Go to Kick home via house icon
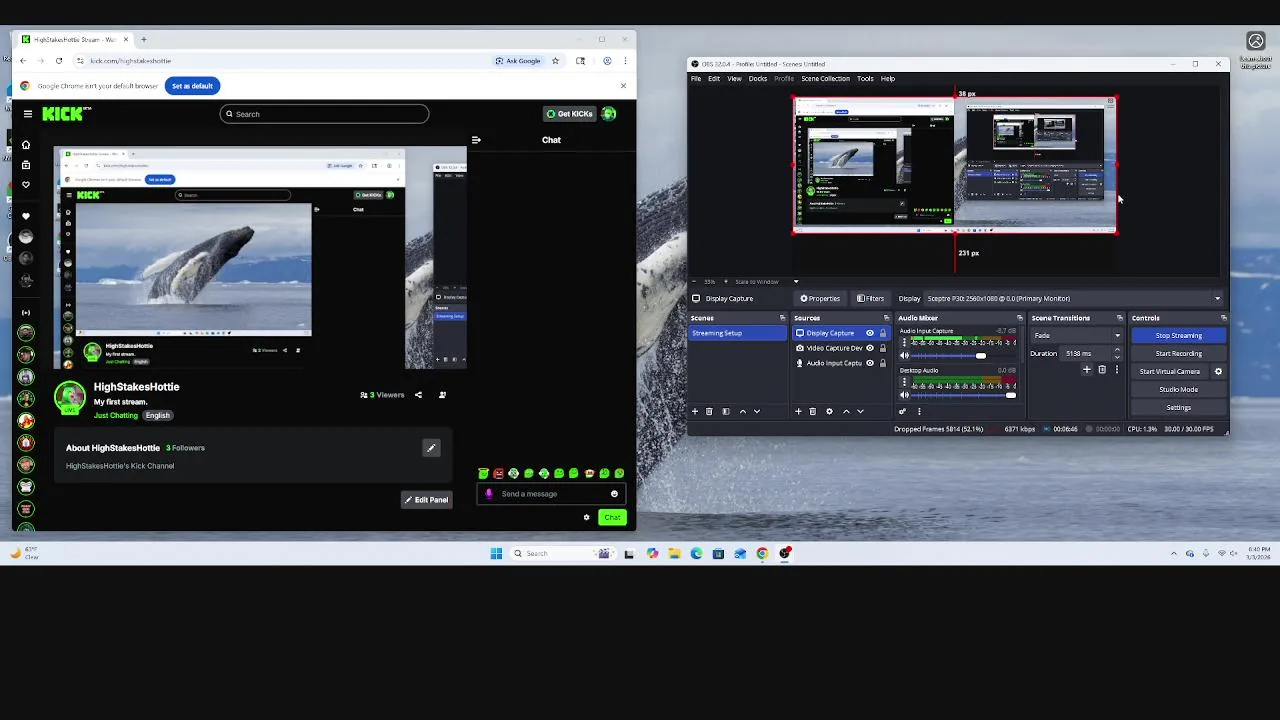Screen dimensions: 1280x720 pyautogui.click(x=26, y=145)
